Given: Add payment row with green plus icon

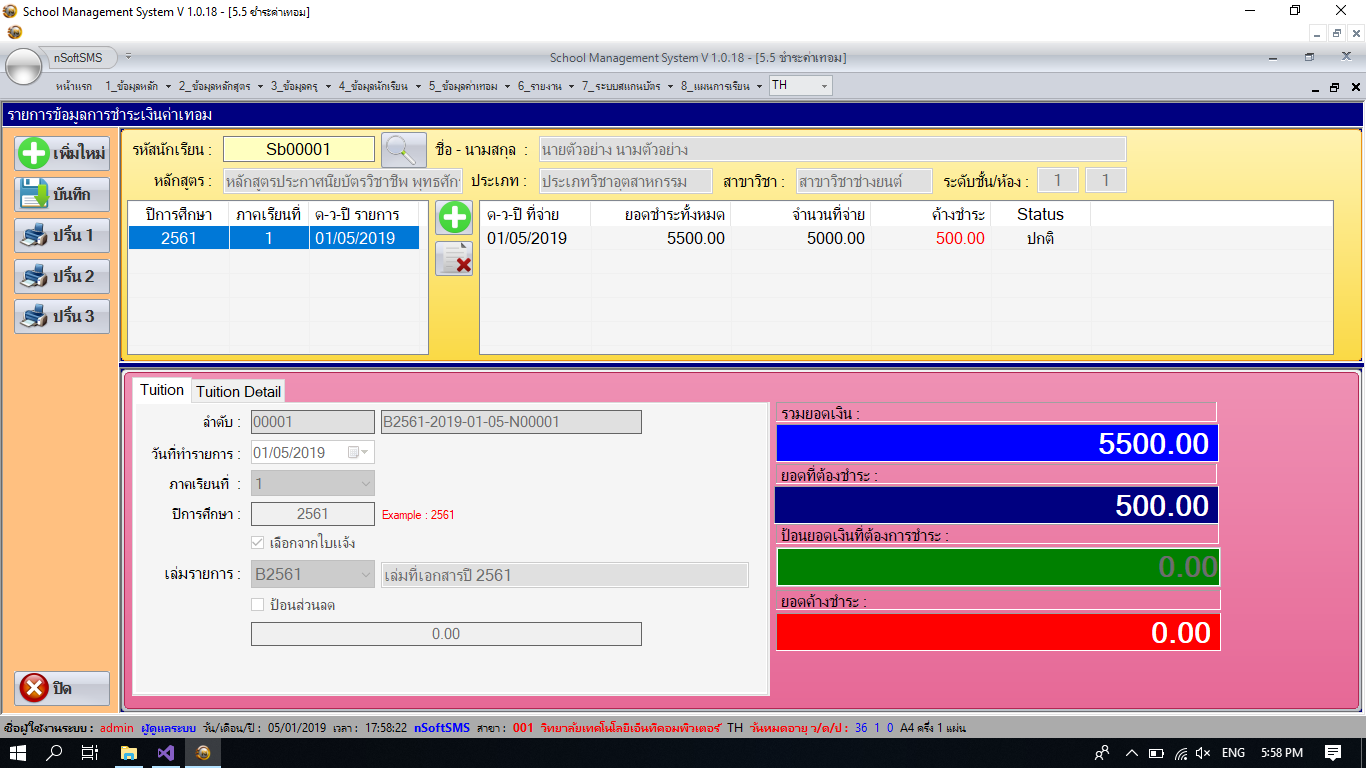Looking at the screenshot, I should pos(454,218).
